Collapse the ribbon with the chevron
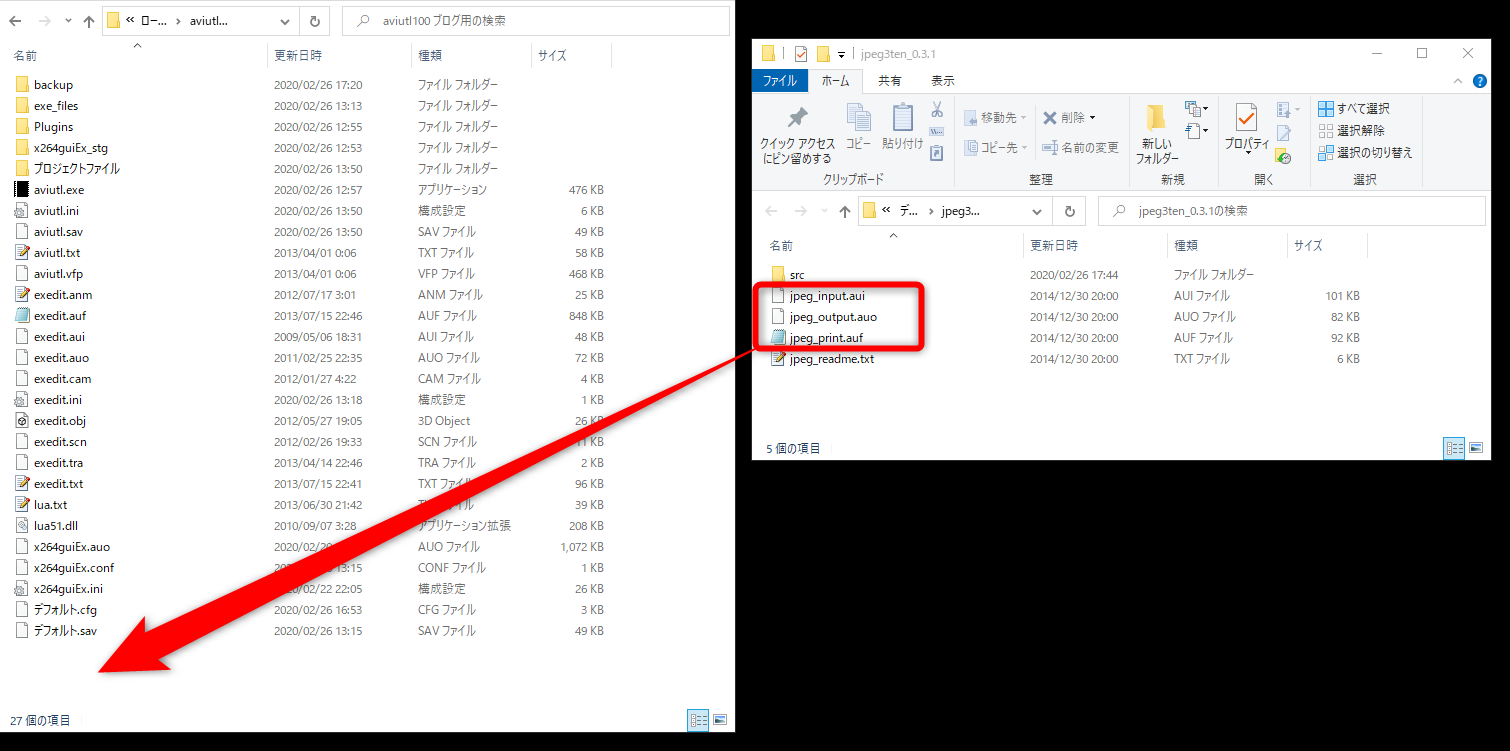Image resolution: width=1510 pixels, height=751 pixels. pos(1459,81)
